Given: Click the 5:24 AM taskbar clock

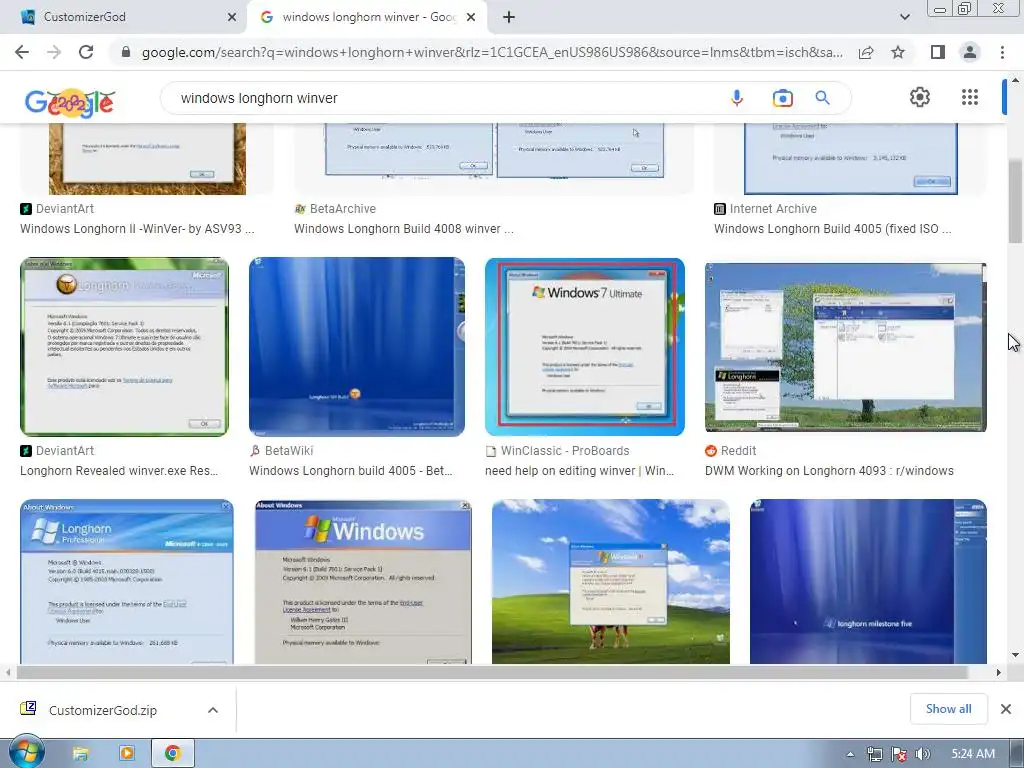Looking at the screenshot, I should pyautogui.click(x=973, y=754).
